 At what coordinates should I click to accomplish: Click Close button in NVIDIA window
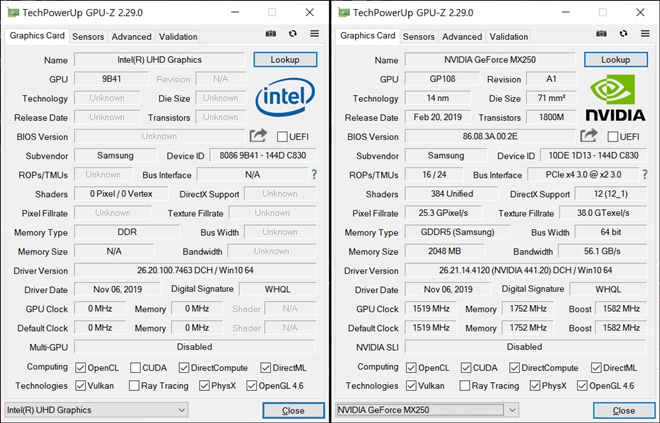point(624,410)
